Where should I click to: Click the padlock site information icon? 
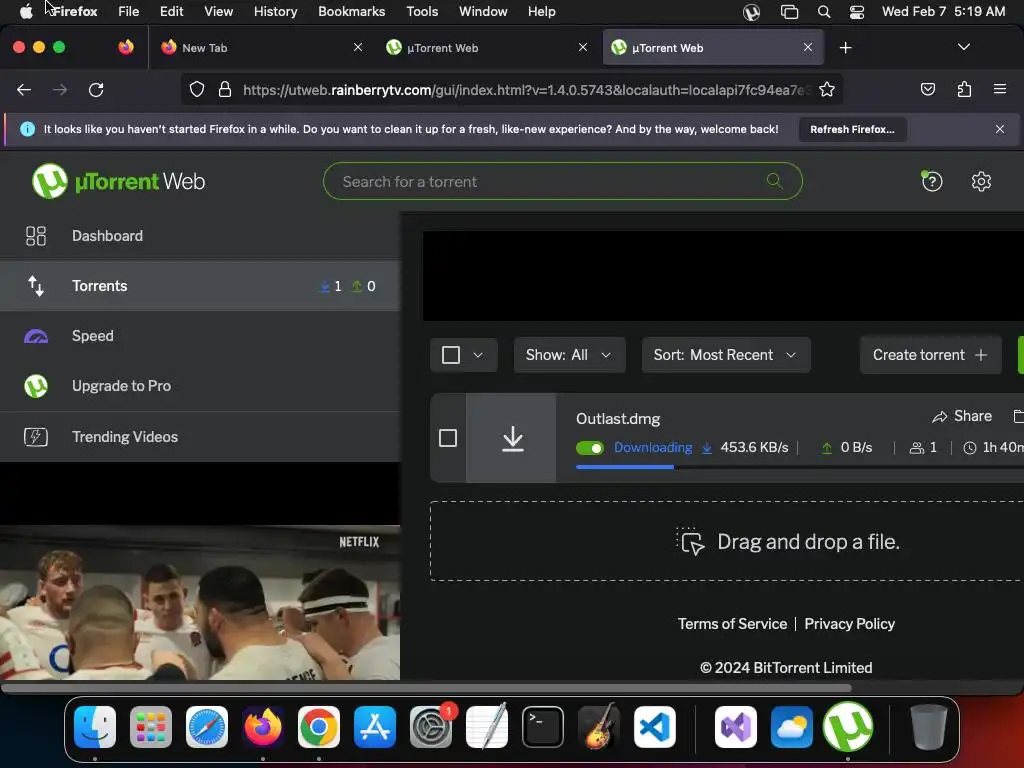pyautogui.click(x=225, y=89)
